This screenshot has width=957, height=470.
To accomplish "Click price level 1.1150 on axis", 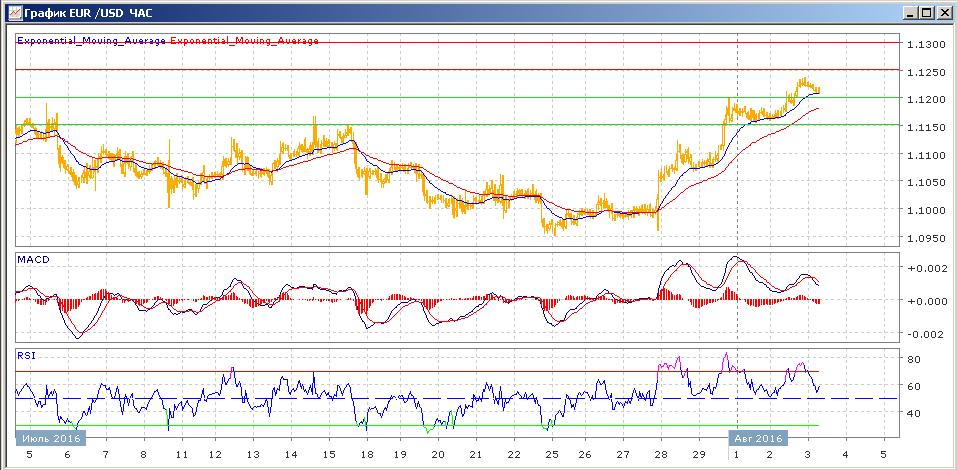I will point(925,127).
